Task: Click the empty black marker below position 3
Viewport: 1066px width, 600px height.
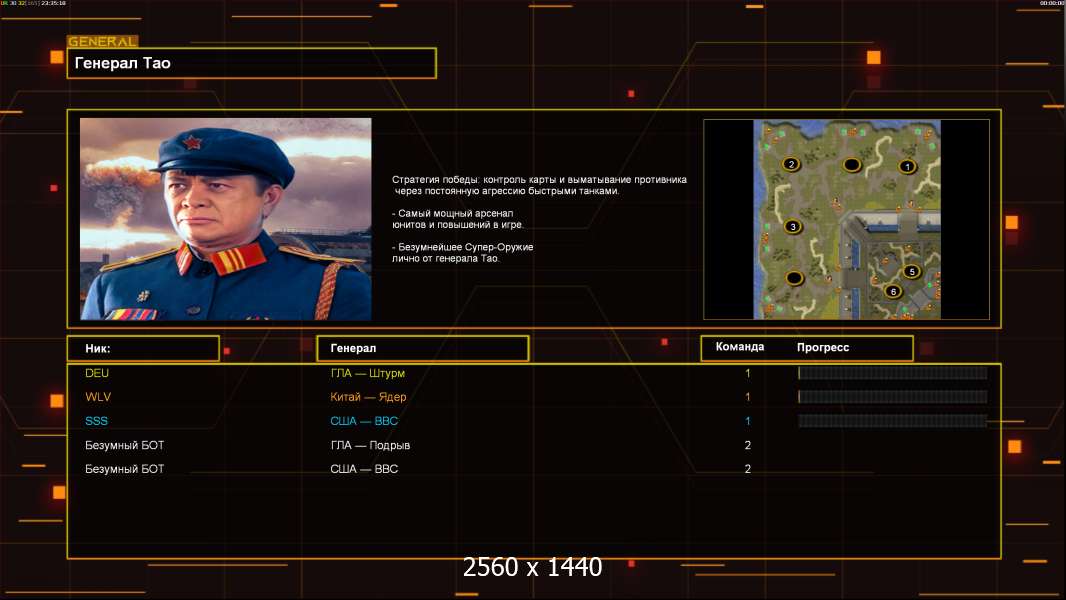Action: [x=794, y=277]
